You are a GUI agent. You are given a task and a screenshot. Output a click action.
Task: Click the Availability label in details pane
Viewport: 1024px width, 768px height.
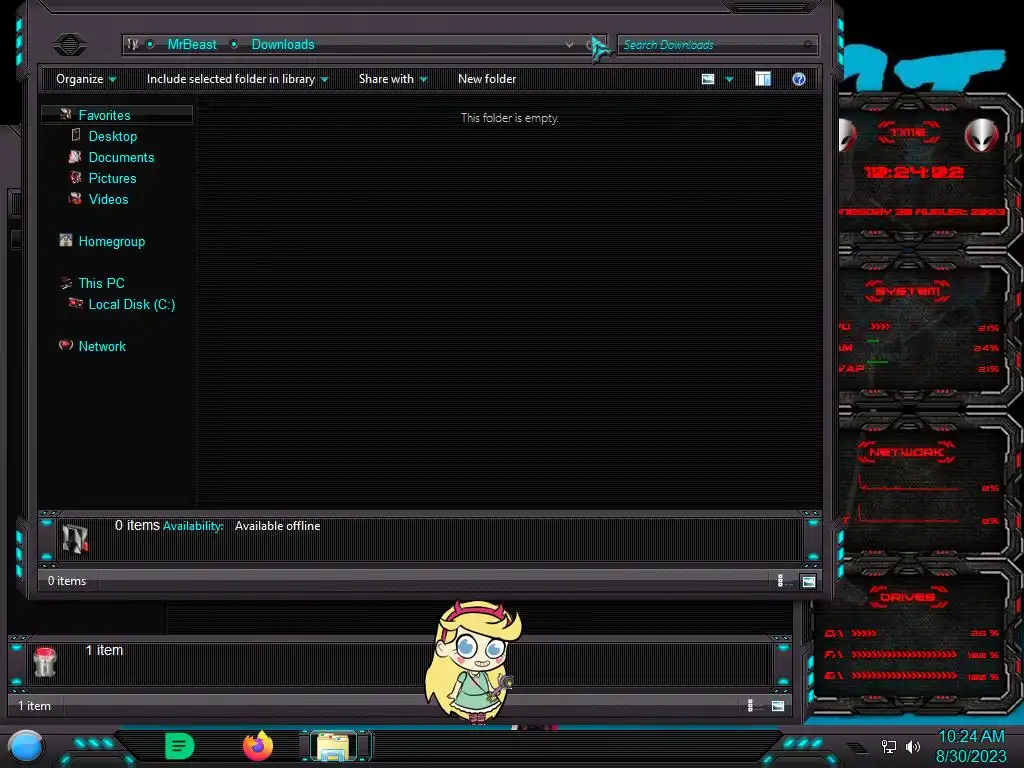click(x=193, y=526)
